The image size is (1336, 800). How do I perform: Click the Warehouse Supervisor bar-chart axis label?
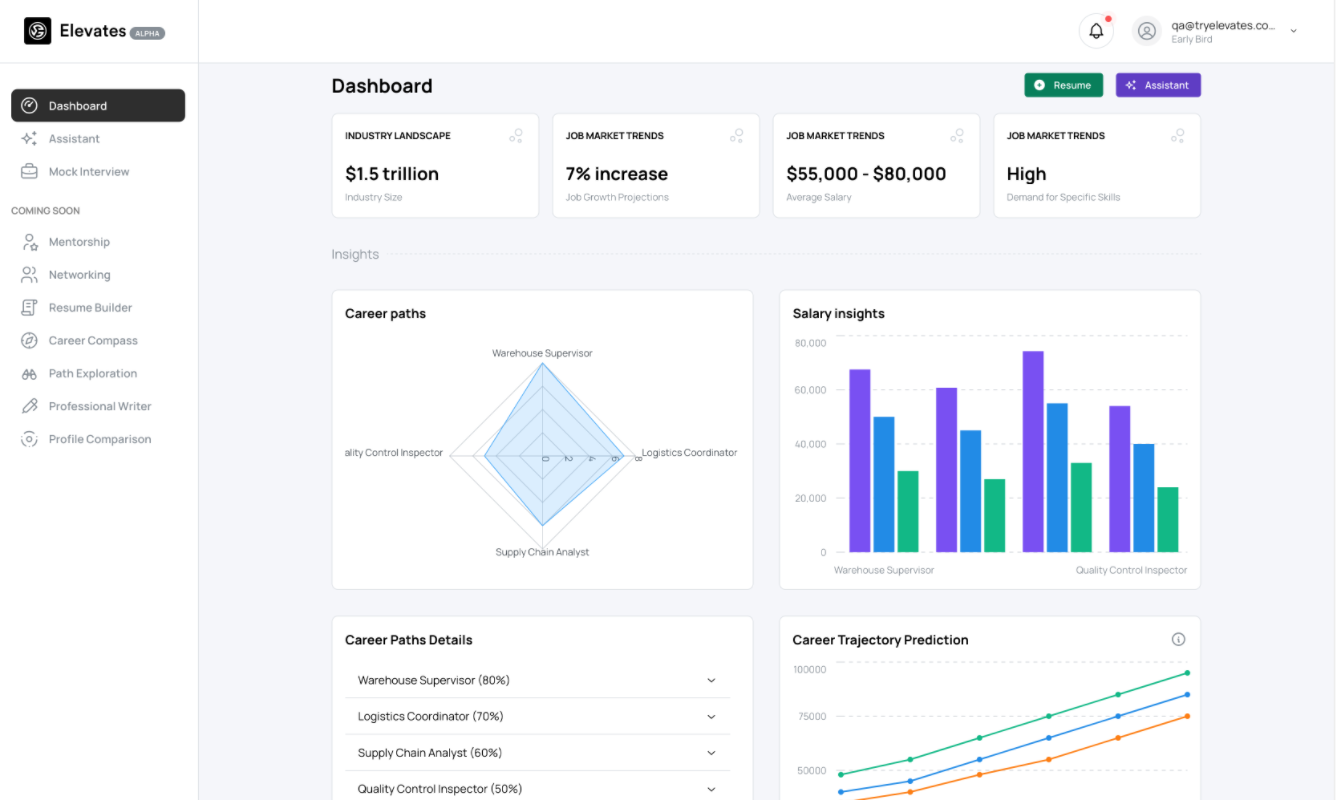[x=884, y=570]
